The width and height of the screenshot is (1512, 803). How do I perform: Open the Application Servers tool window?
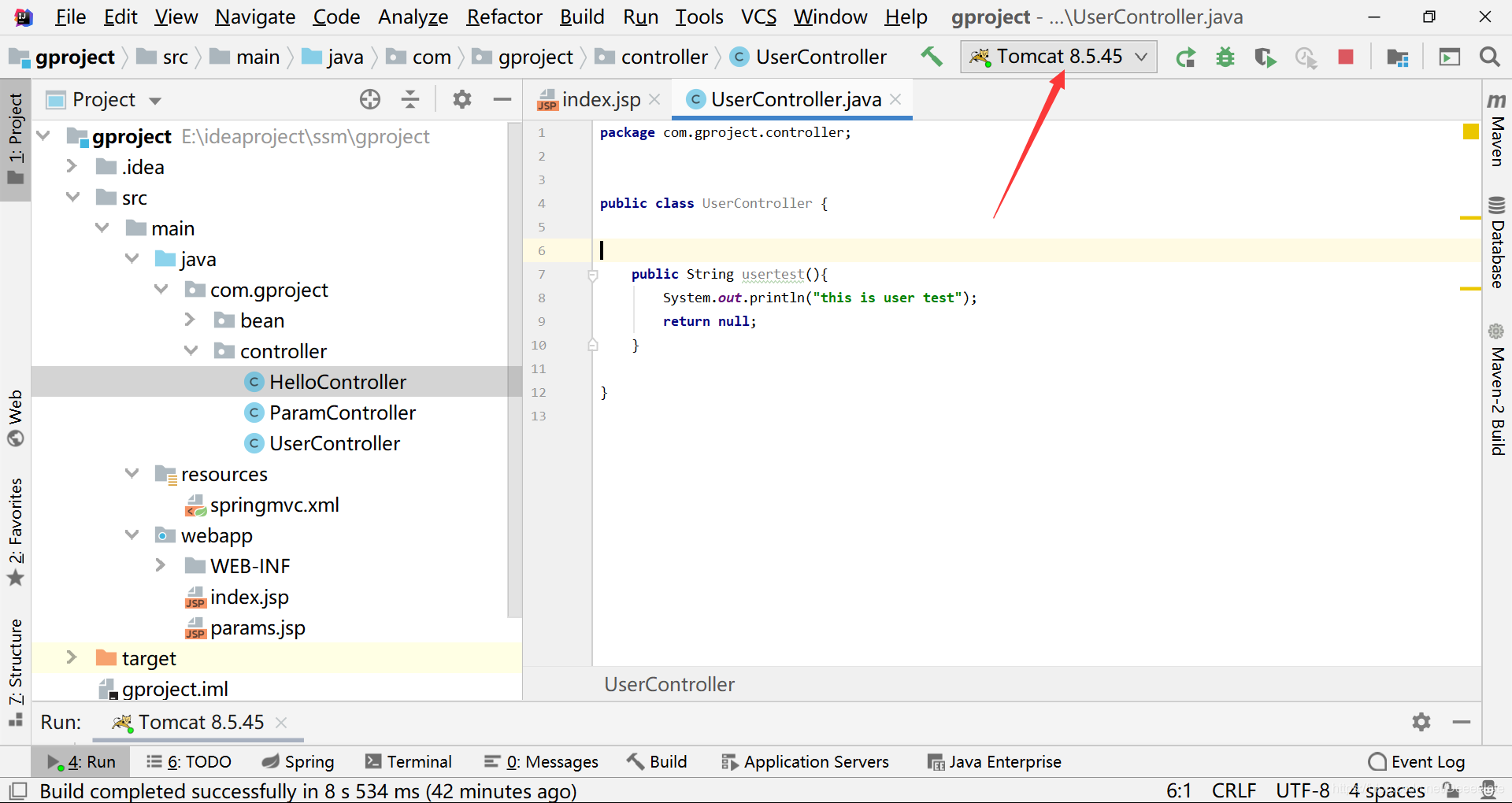point(805,761)
